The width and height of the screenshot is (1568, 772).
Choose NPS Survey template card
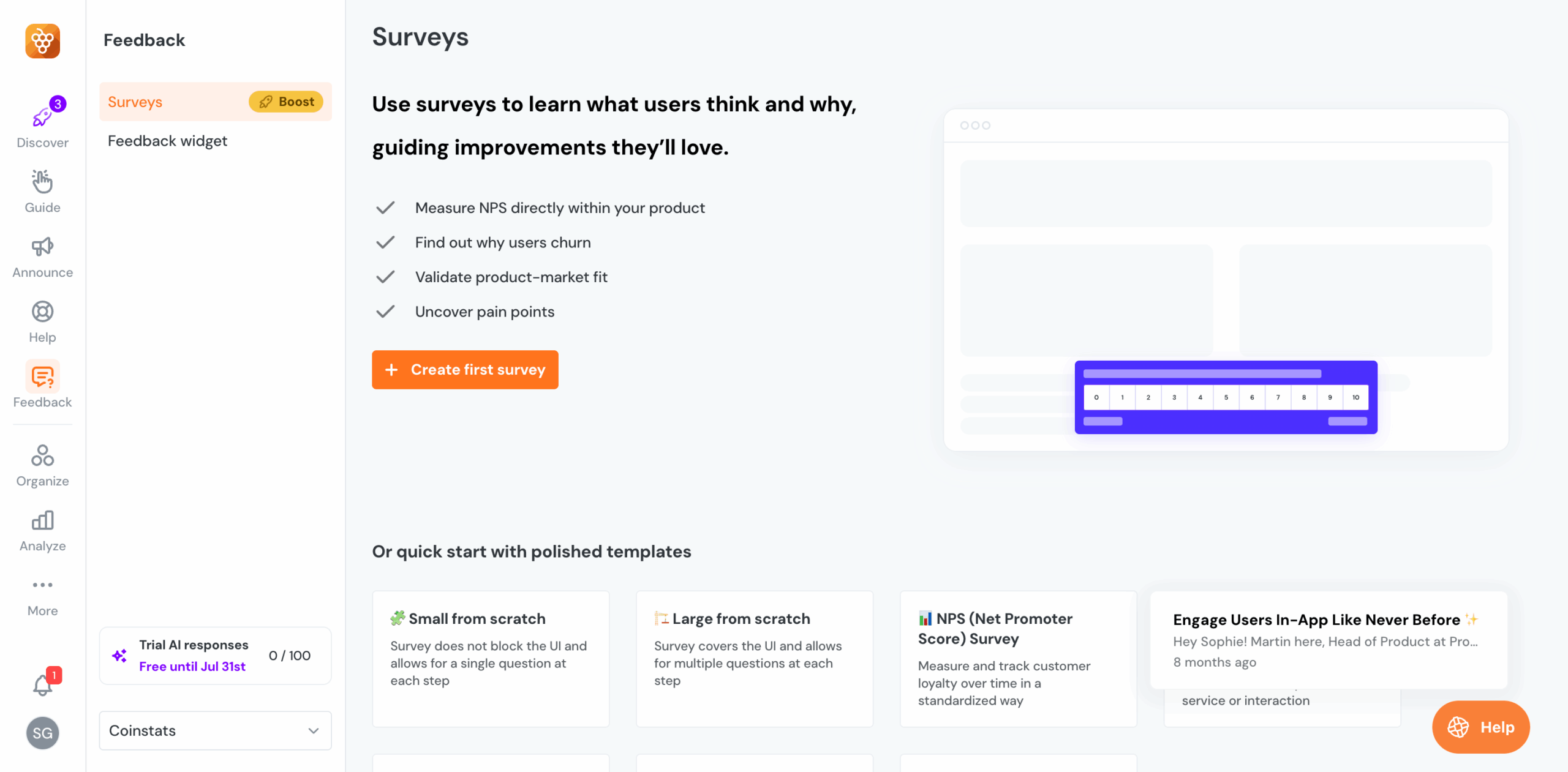pyautogui.click(x=1017, y=658)
